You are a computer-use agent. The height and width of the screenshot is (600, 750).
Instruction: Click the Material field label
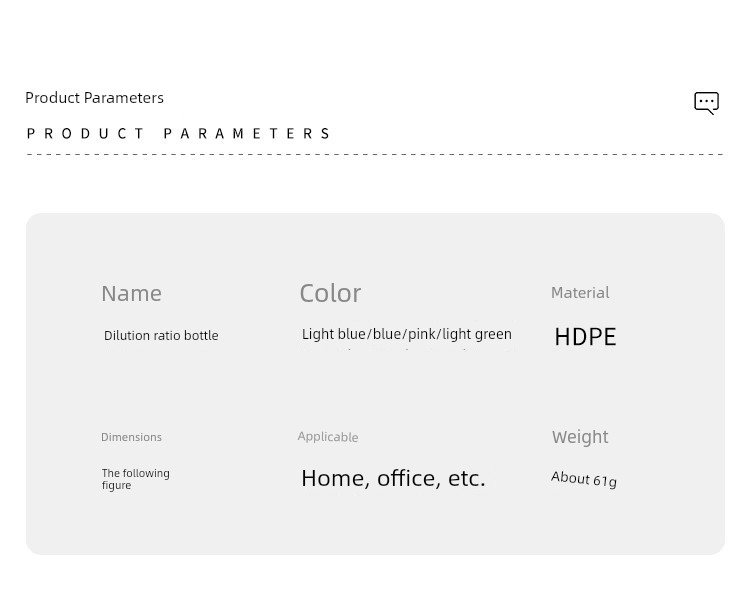[x=580, y=293]
